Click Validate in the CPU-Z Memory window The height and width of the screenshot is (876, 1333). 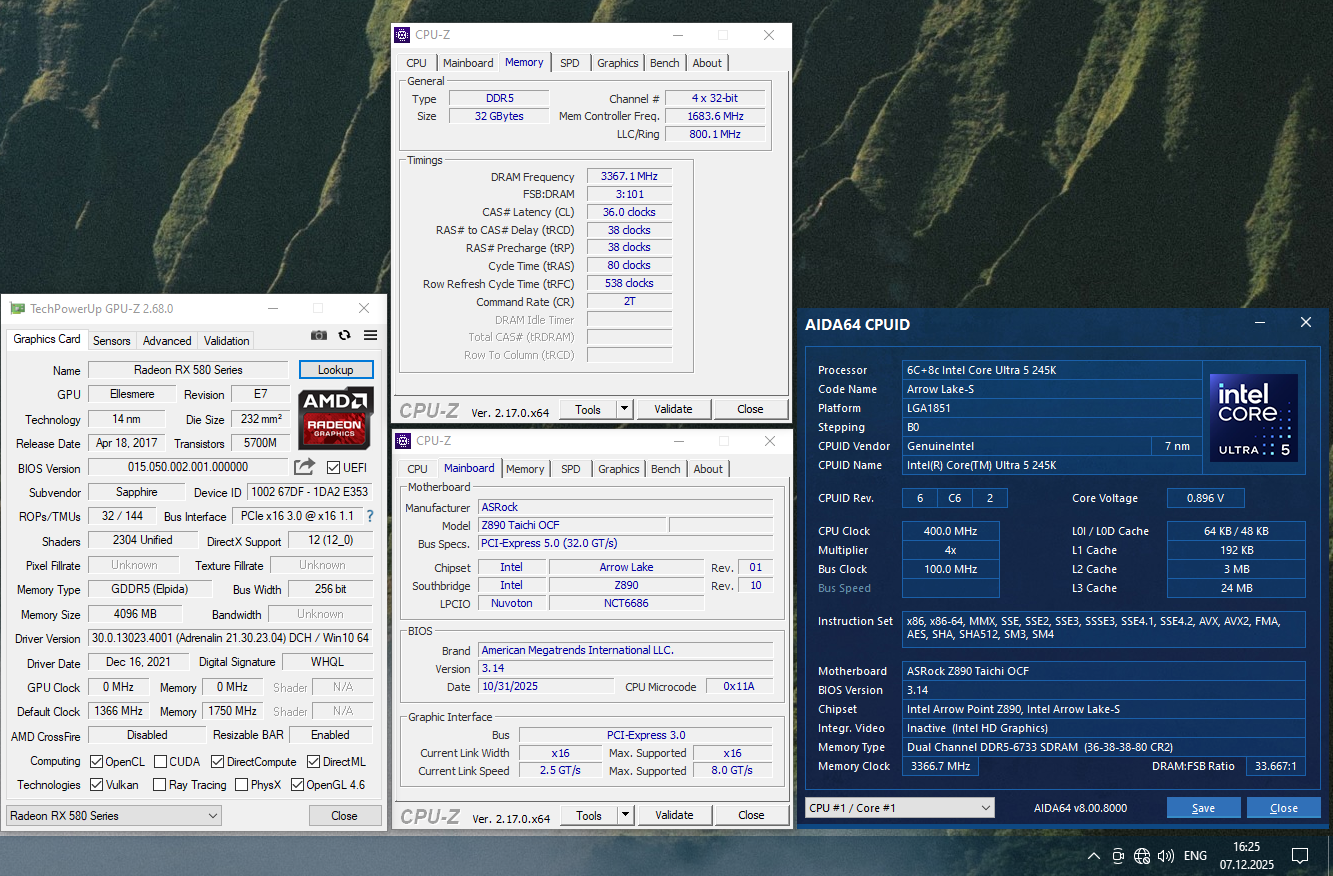click(673, 409)
